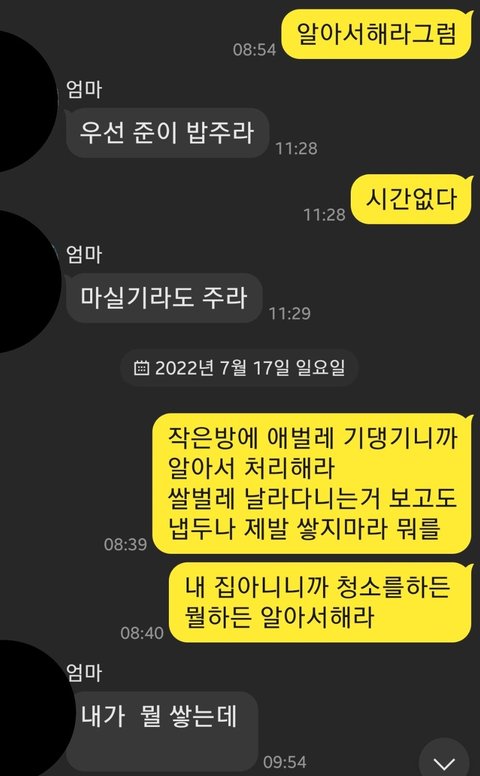Click sender name 엄마 above 마실기라도 주라
This screenshot has width=480, height=776.
point(84,255)
